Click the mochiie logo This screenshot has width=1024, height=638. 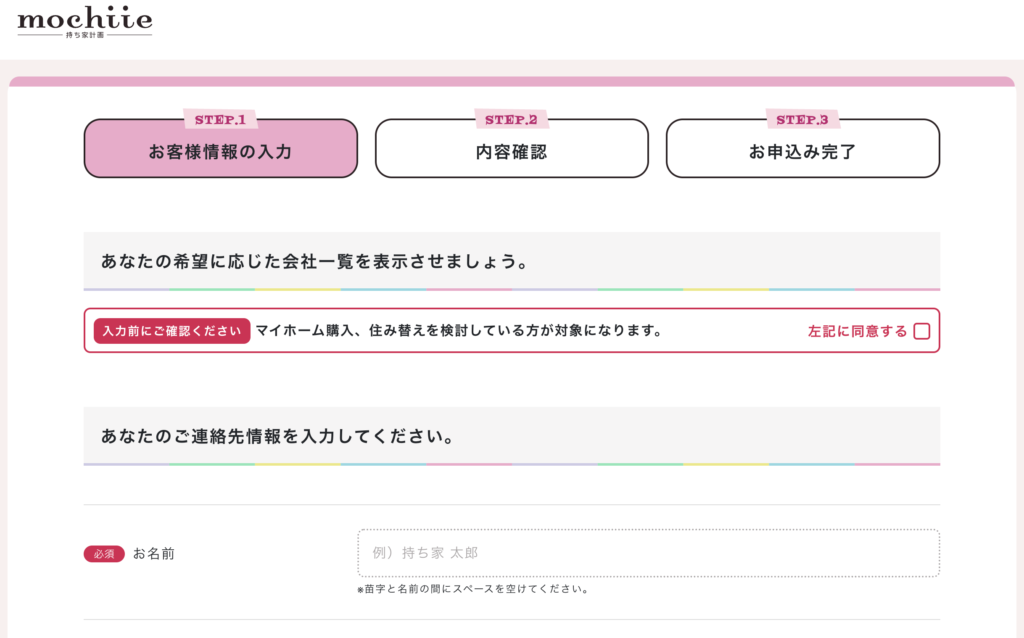tap(85, 17)
